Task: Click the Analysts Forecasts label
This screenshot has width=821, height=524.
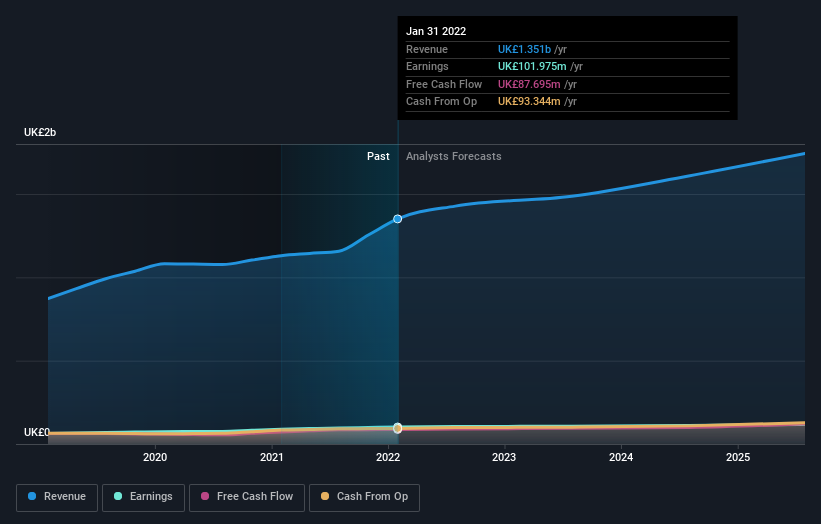Action: pos(453,156)
